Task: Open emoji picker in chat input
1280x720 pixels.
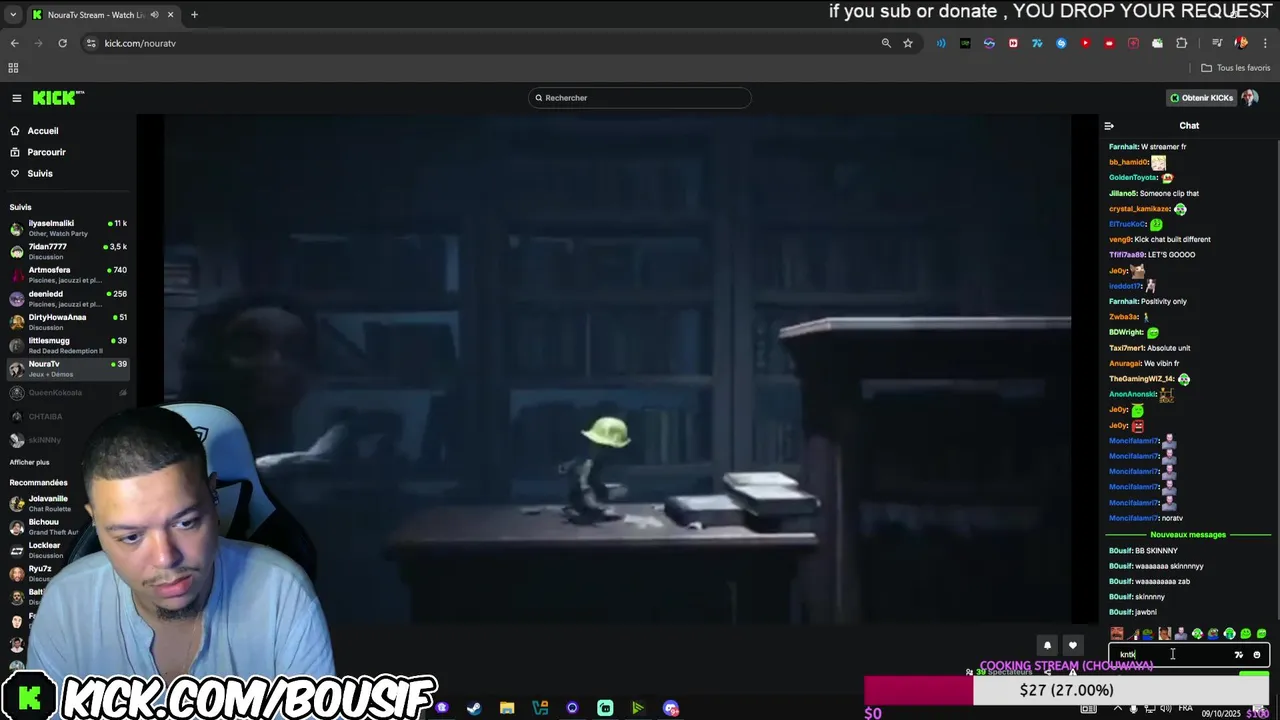Action: [1257, 655]
